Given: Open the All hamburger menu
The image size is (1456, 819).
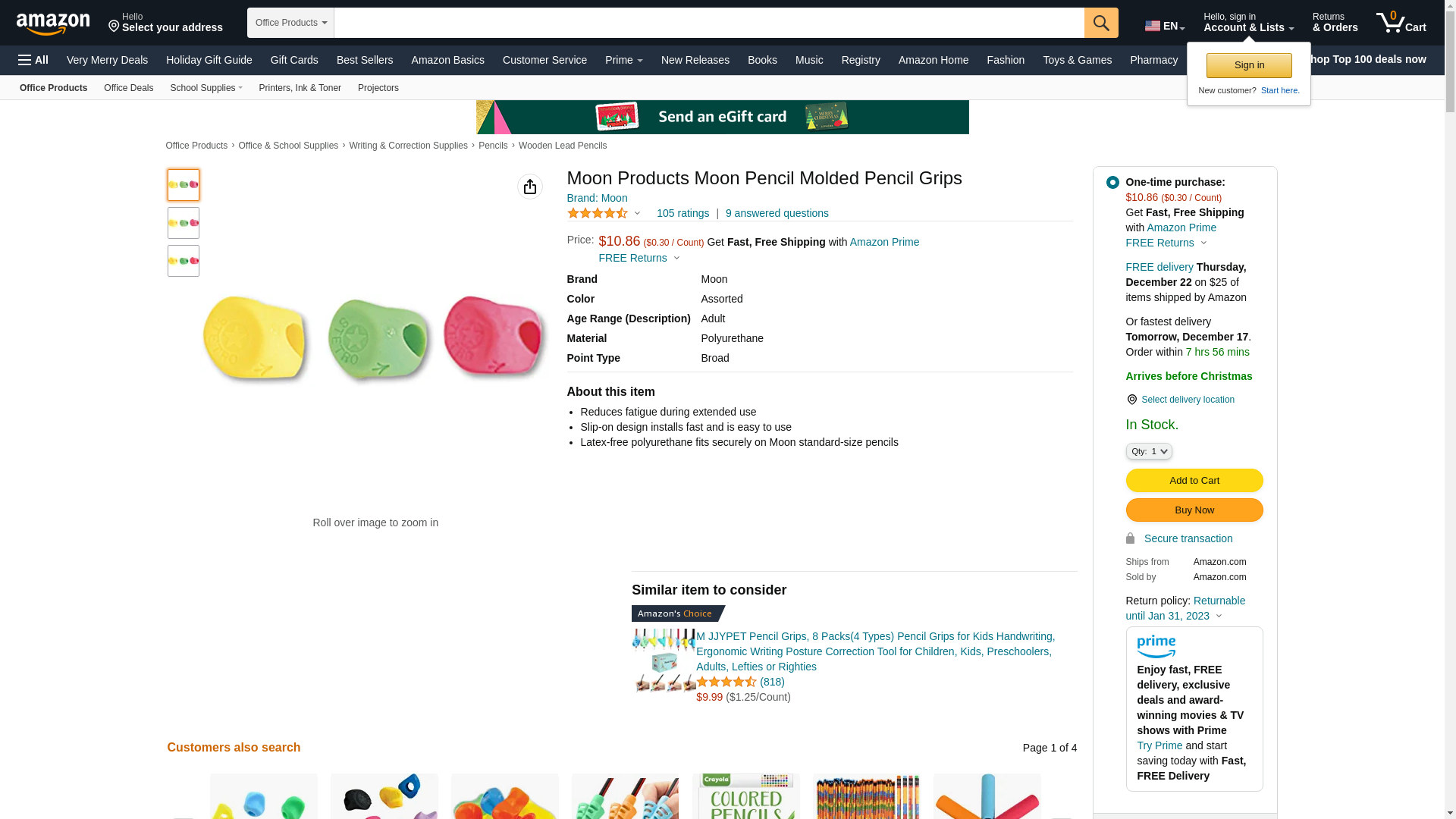Looking at the screenshot, I should (33, 60).
